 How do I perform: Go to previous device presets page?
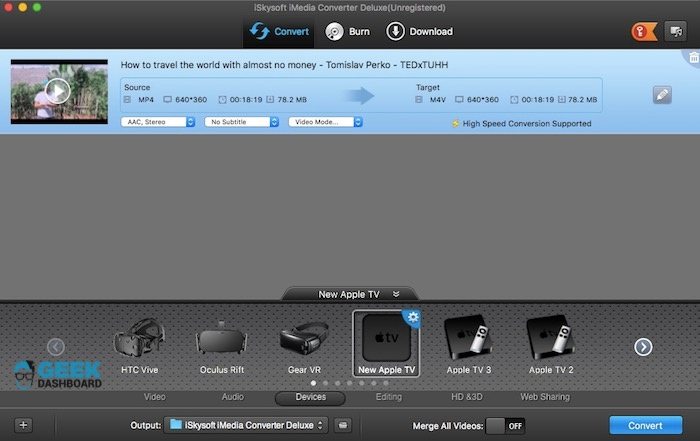click(56, 347)
